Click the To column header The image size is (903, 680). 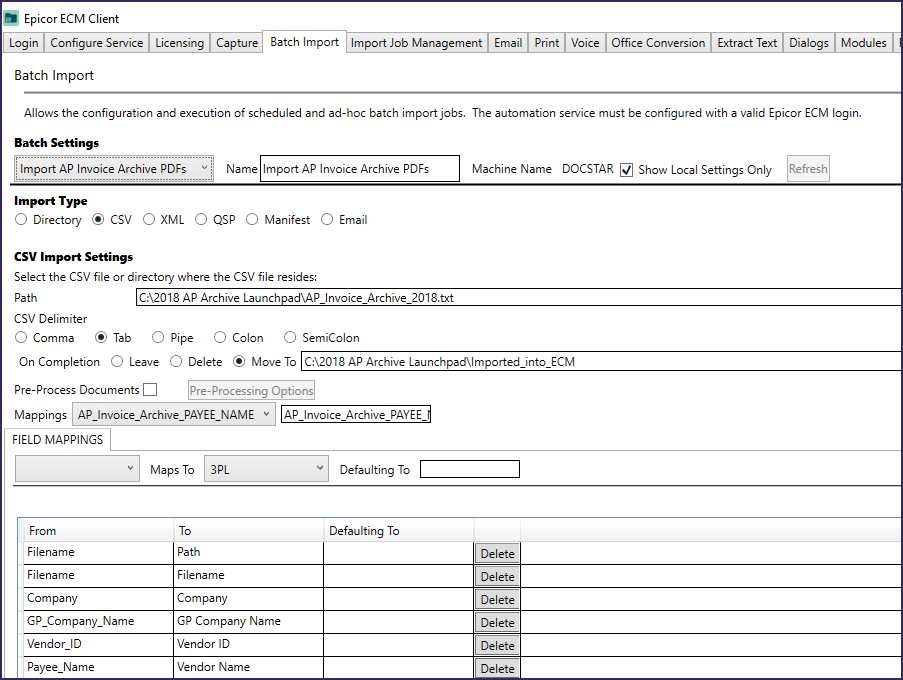[x=249, y=531]
